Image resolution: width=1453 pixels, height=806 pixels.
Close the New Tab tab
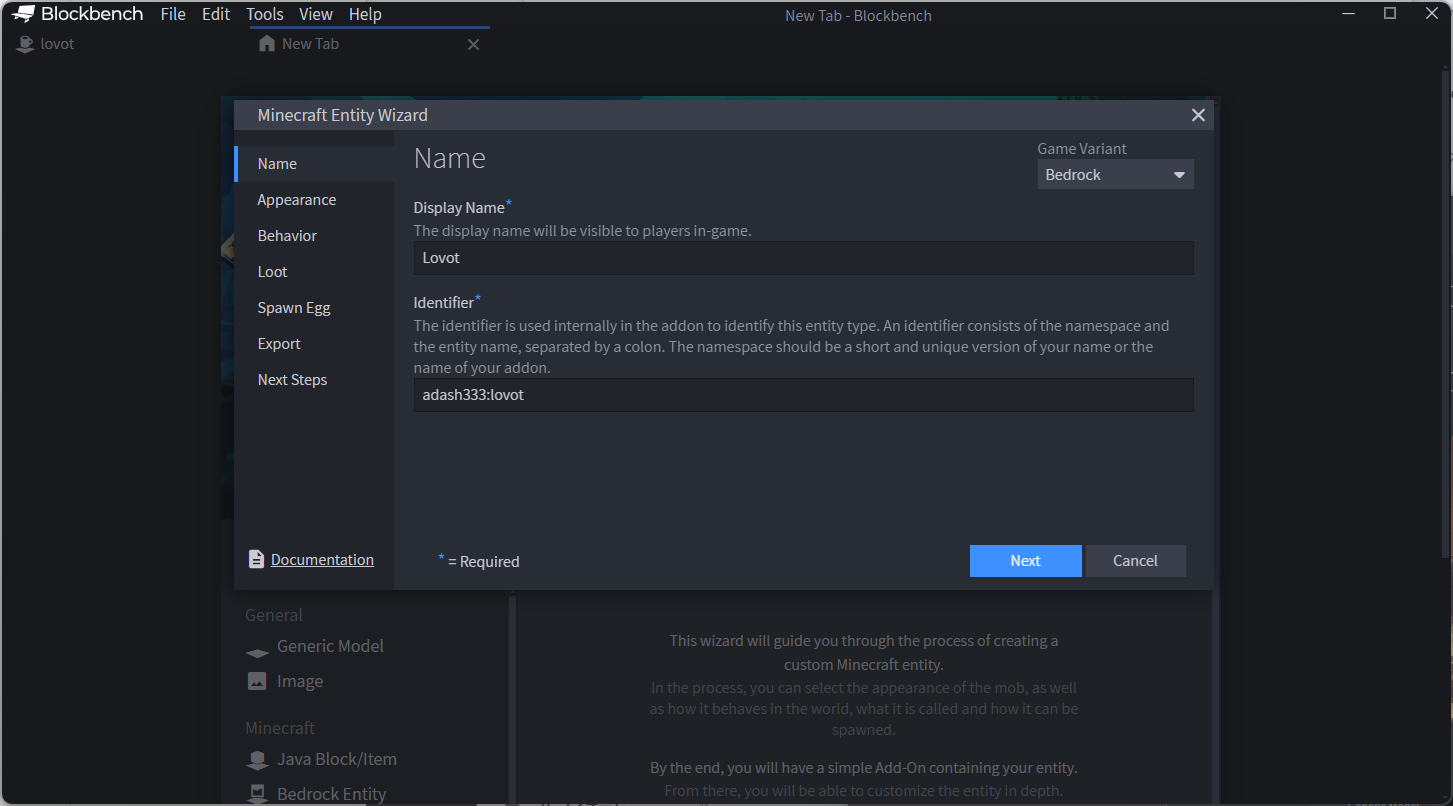(474, 45)
